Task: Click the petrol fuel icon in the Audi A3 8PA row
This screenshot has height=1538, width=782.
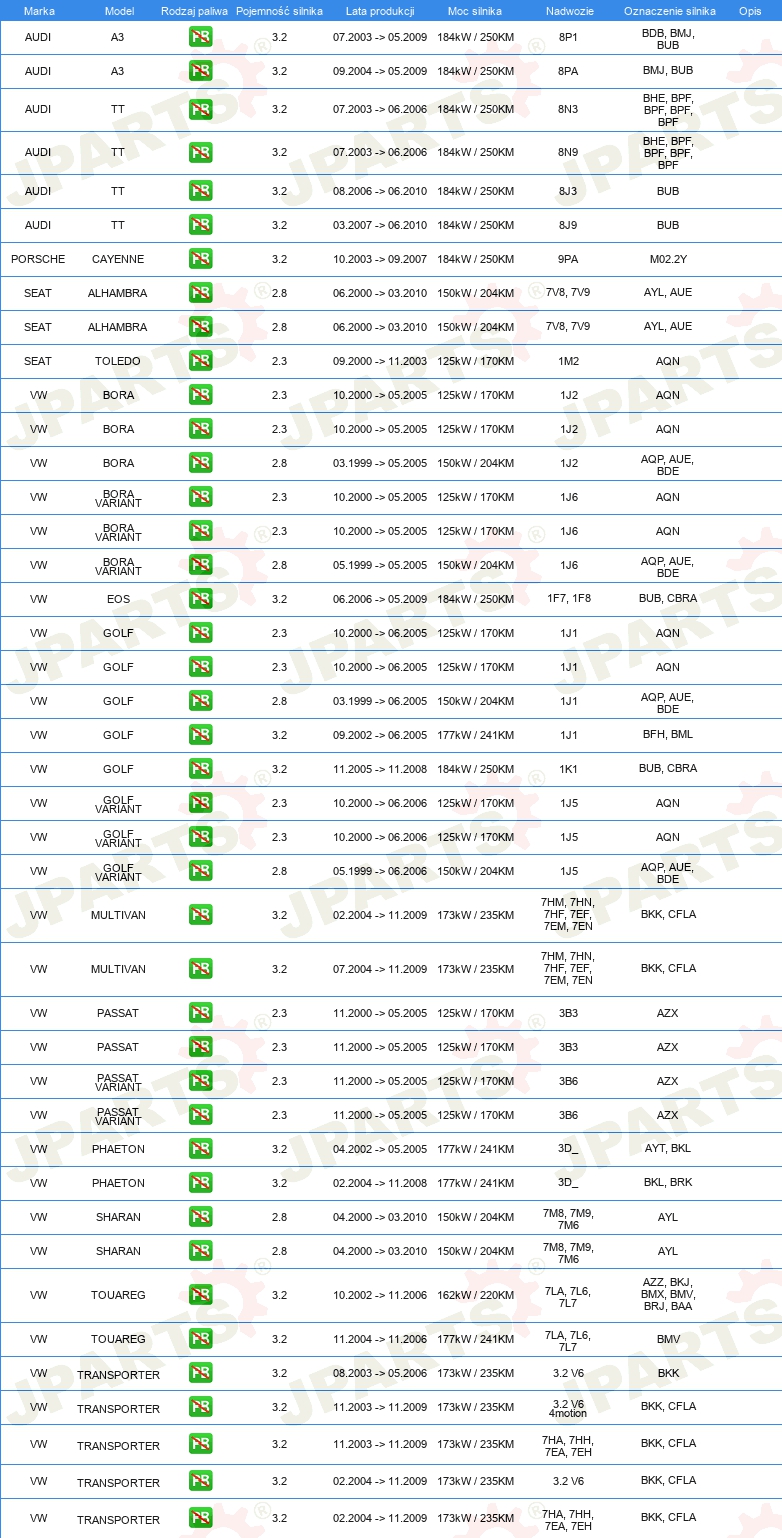Action: click(200, 71)
